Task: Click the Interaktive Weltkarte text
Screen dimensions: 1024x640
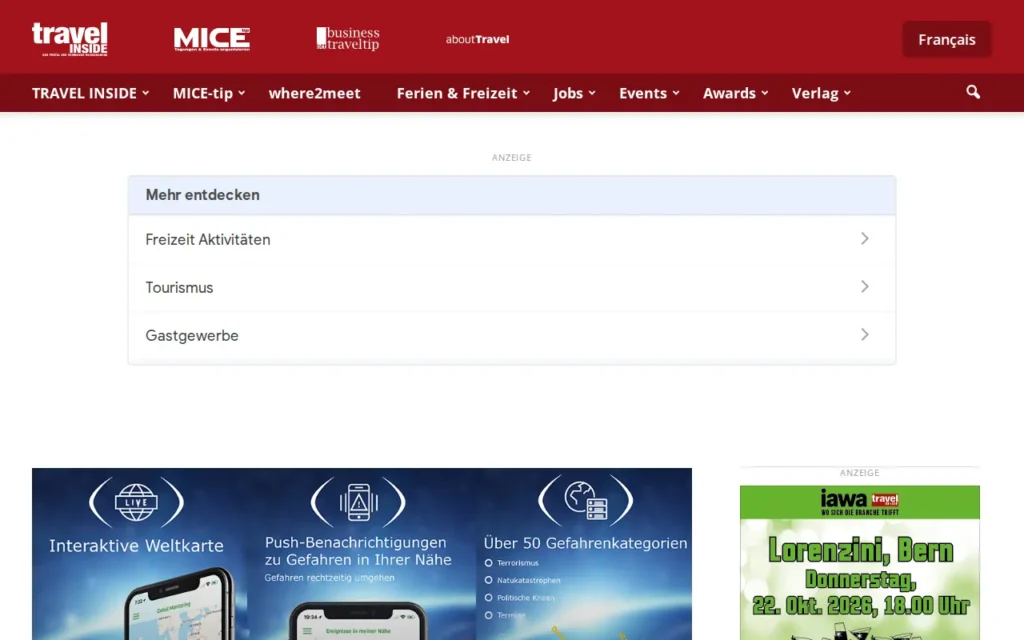Action: 136,545
